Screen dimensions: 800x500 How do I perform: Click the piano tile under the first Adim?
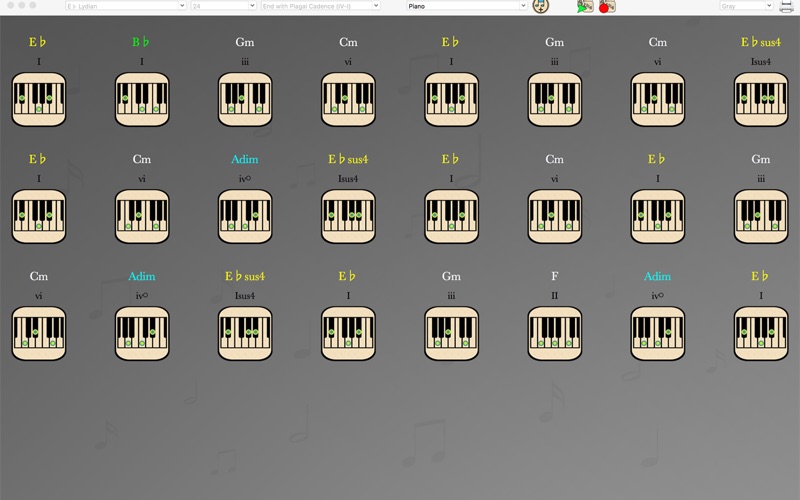[245, 216]
